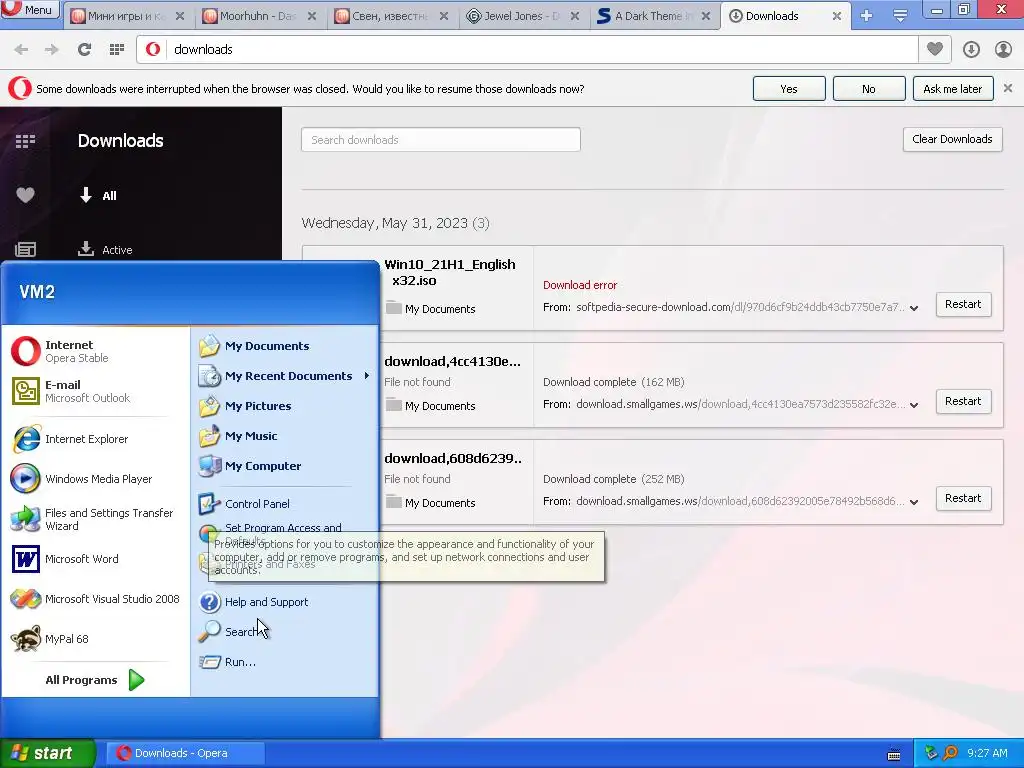Open My Documents in Start menu
The width and height of the screenshot is (1024, 768).
pos(285,346)
